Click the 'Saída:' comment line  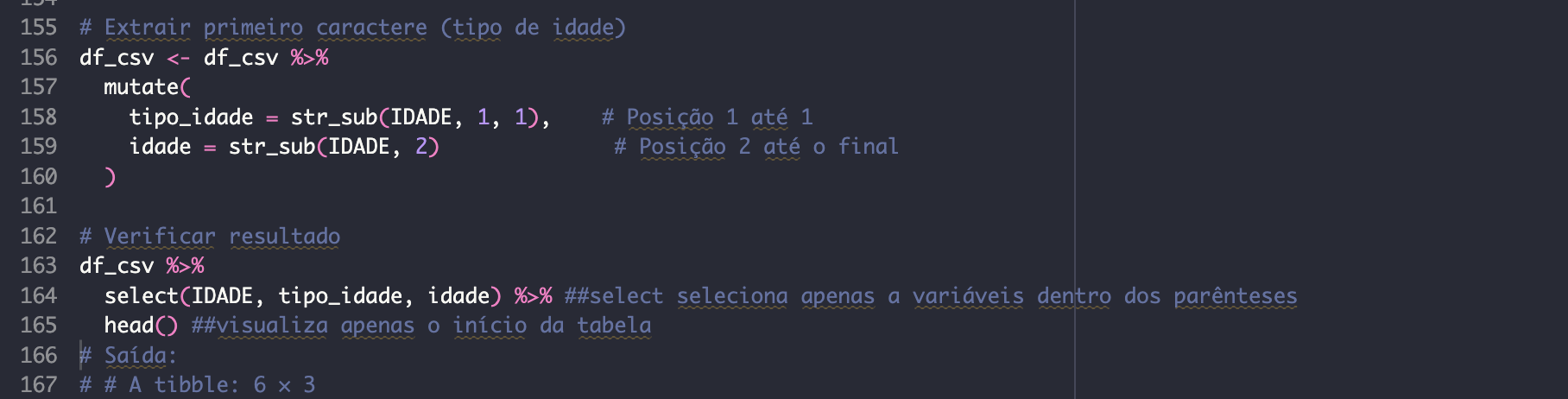click(x=128, y=356)
